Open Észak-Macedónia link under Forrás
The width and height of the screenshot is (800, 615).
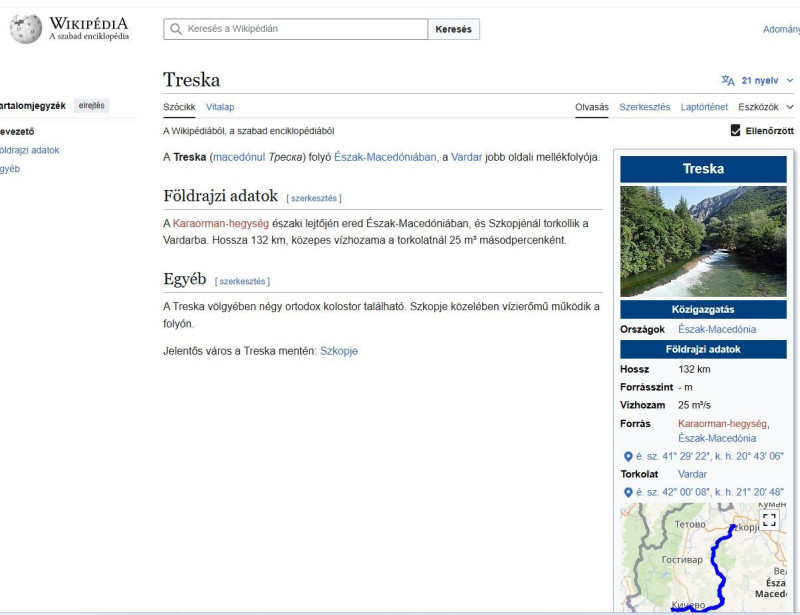point(717,438)
